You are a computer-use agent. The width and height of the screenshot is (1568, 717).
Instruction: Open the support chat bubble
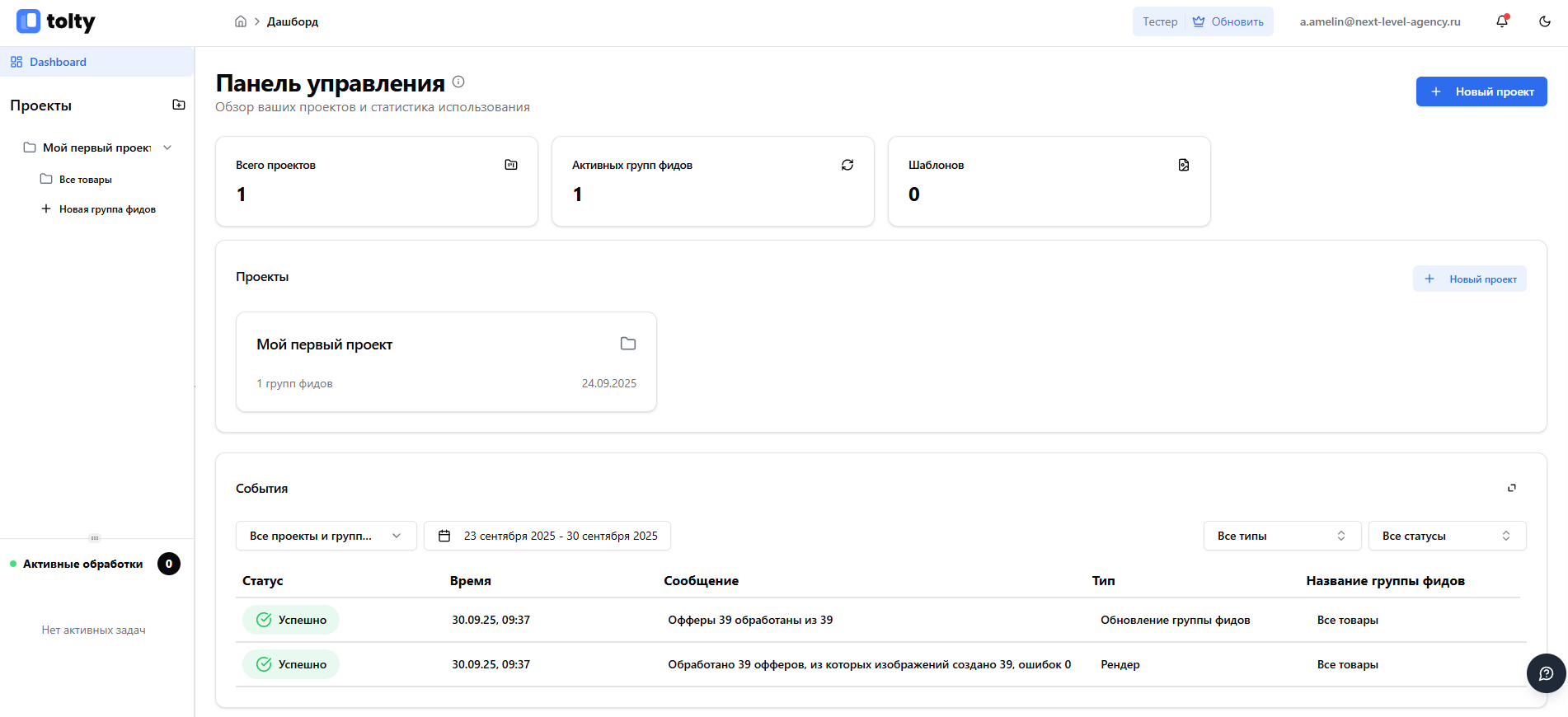(1547, 673)
